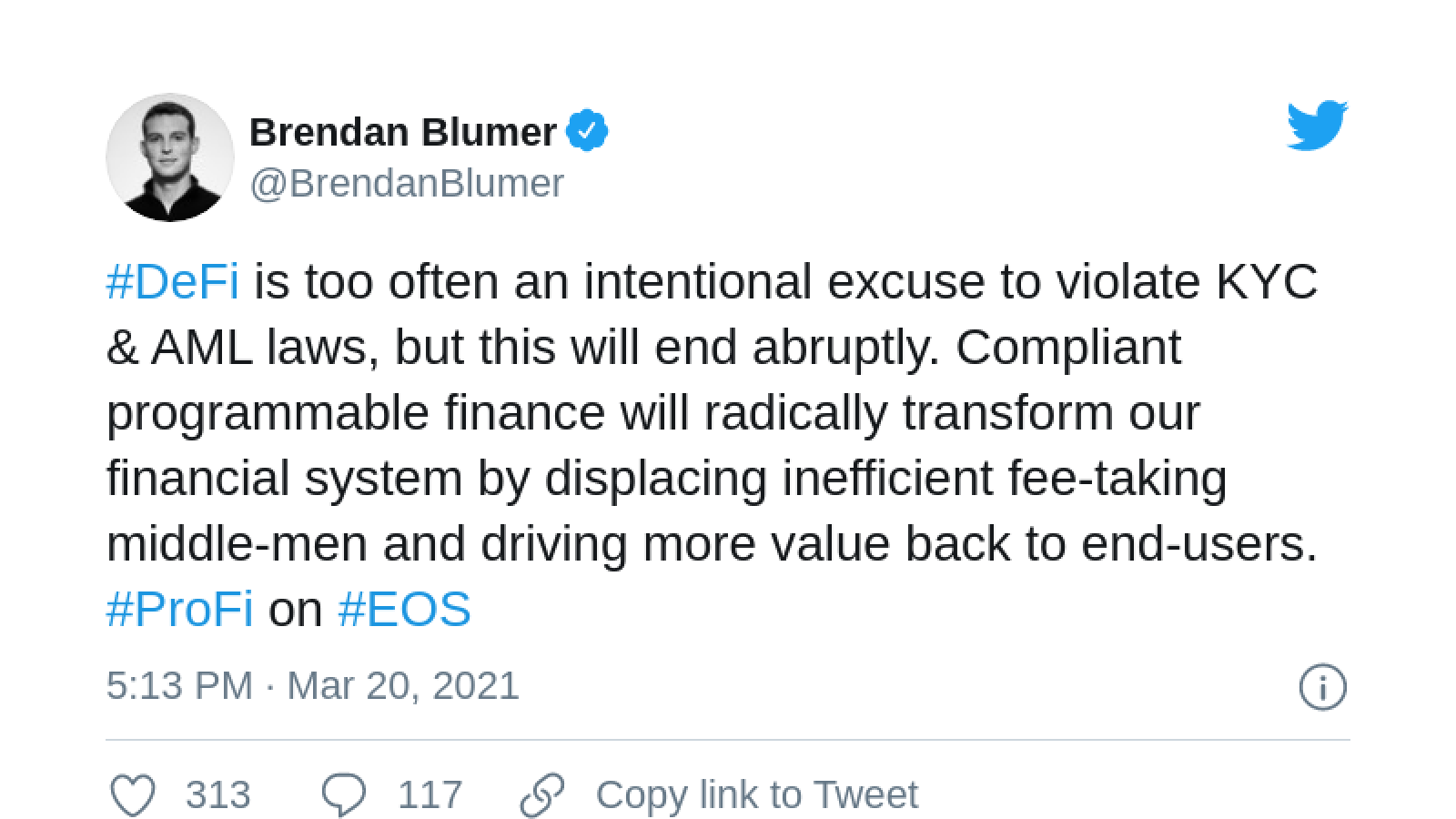Click the 117 replies count
The width and height of the screenshot is (1456, 819).
(x=430, y=794)
